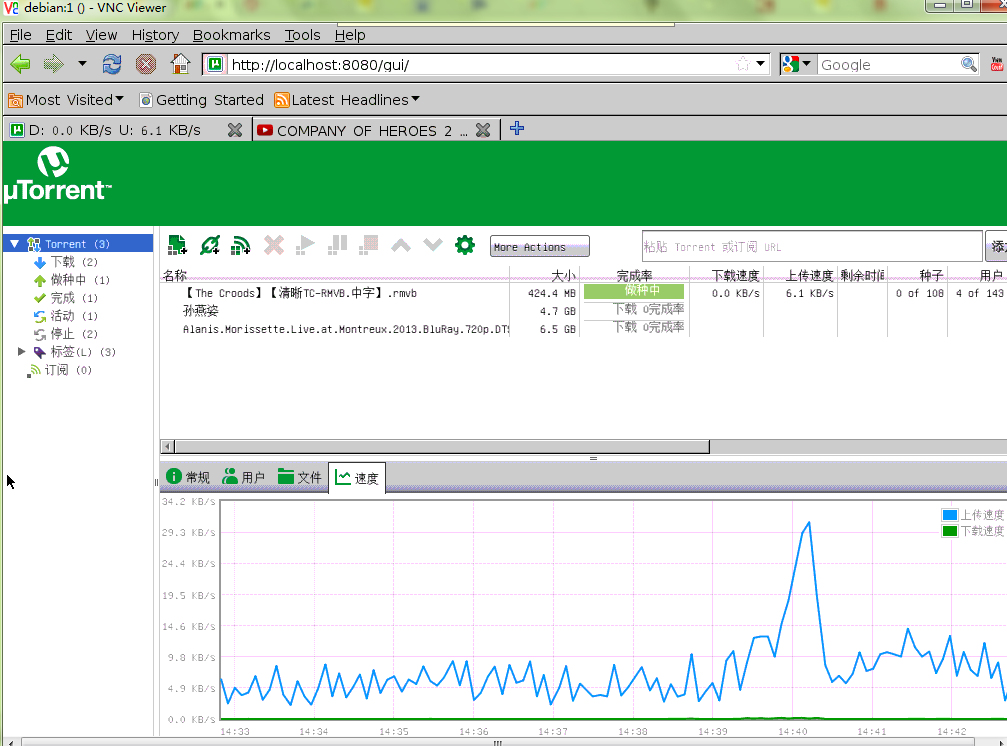Move torrent down the queue
1007x746 pixels.
click(x=433, y=245)
